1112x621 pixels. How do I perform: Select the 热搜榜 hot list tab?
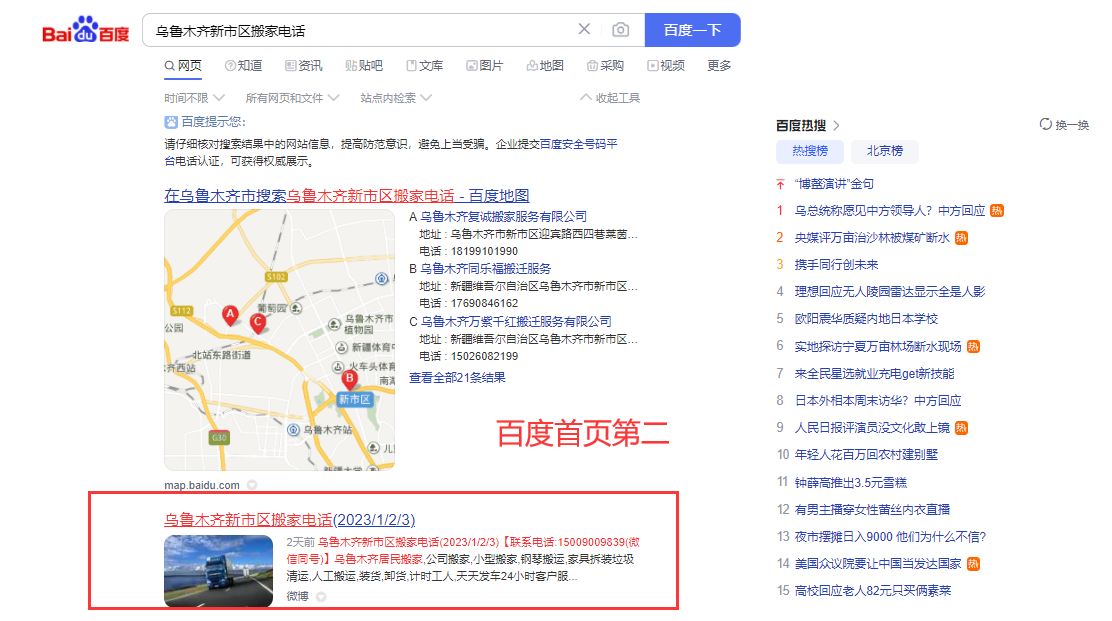[809, 151]
